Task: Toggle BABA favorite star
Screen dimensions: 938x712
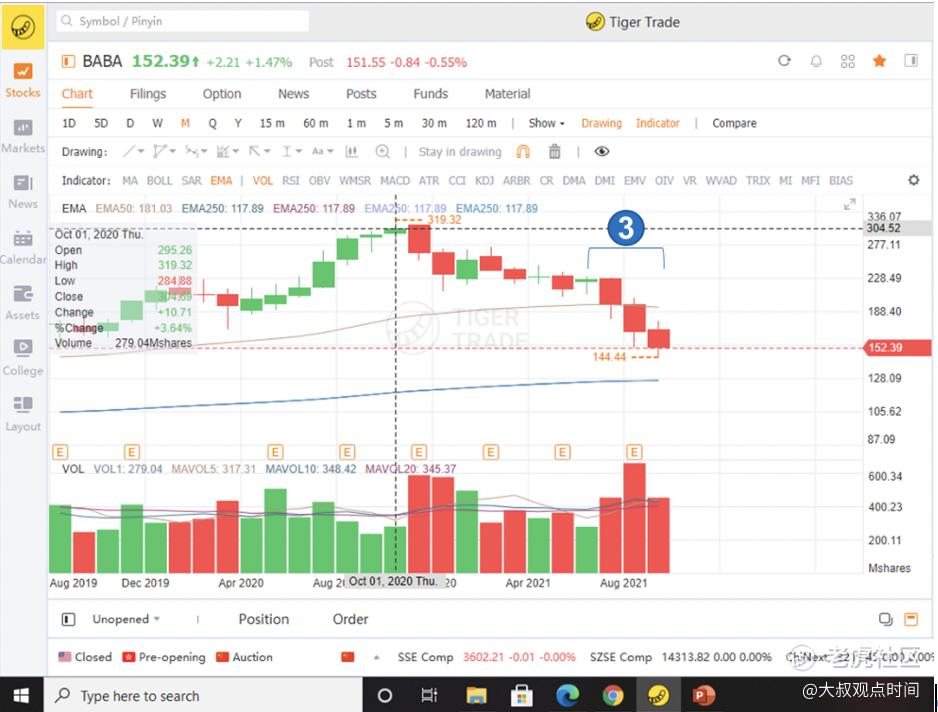Action: coord(879,60)
